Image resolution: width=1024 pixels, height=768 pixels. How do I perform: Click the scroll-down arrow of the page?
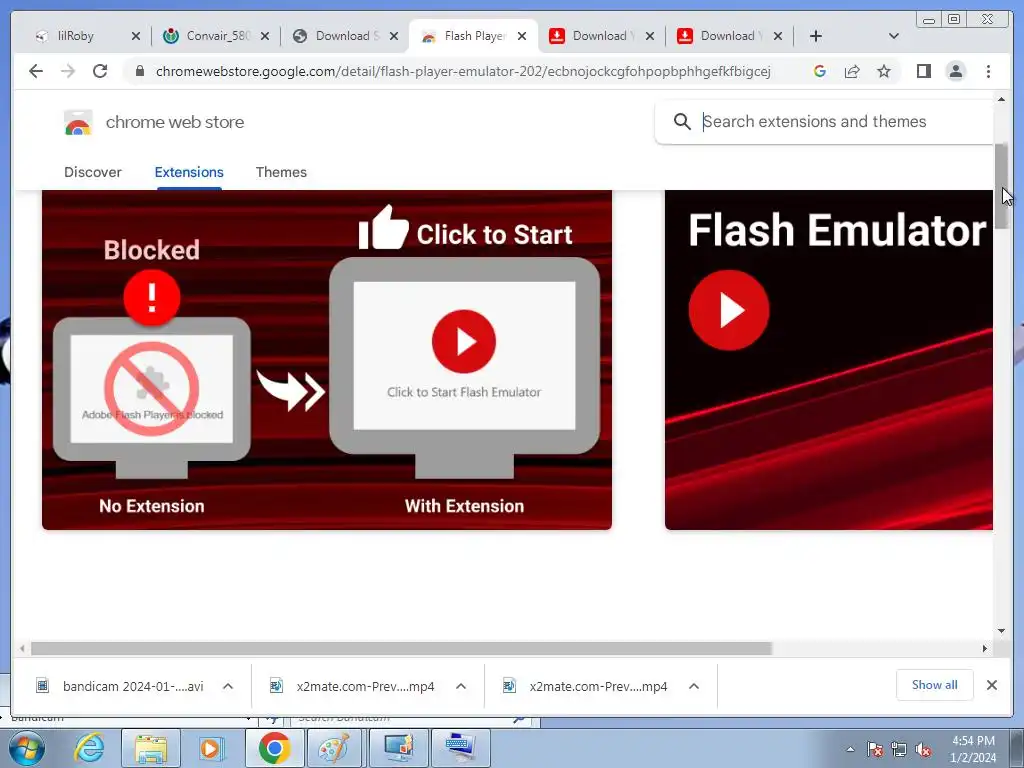(1001, 631)
